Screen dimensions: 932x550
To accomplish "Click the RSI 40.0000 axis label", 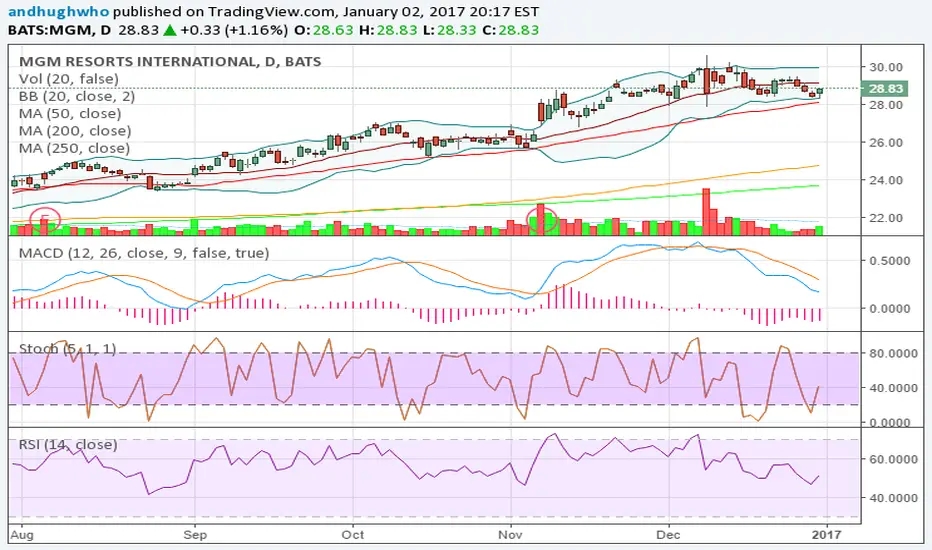I will pos(893,498).
